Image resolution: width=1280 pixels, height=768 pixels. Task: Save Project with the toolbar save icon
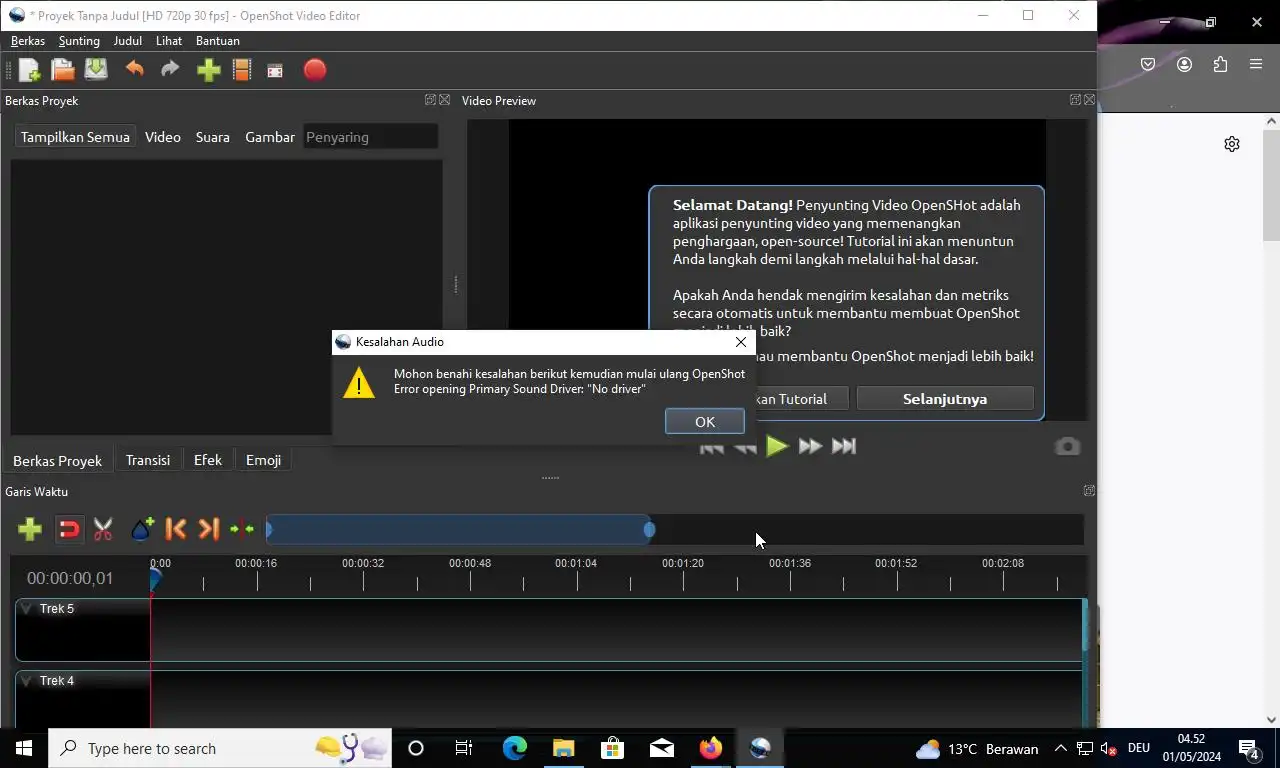tap(96, 70)
